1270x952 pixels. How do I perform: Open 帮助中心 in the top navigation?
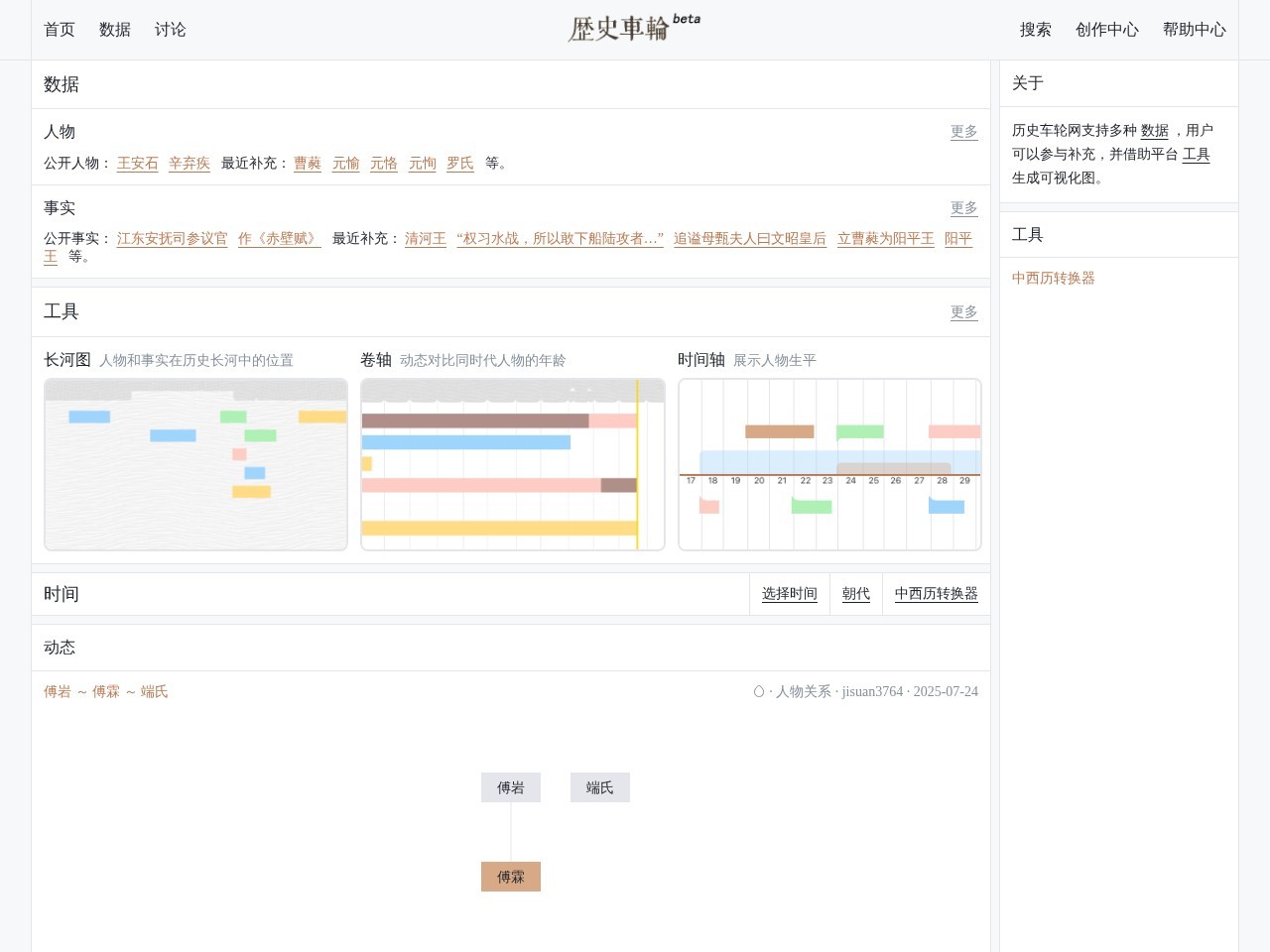click(1195, 30)
